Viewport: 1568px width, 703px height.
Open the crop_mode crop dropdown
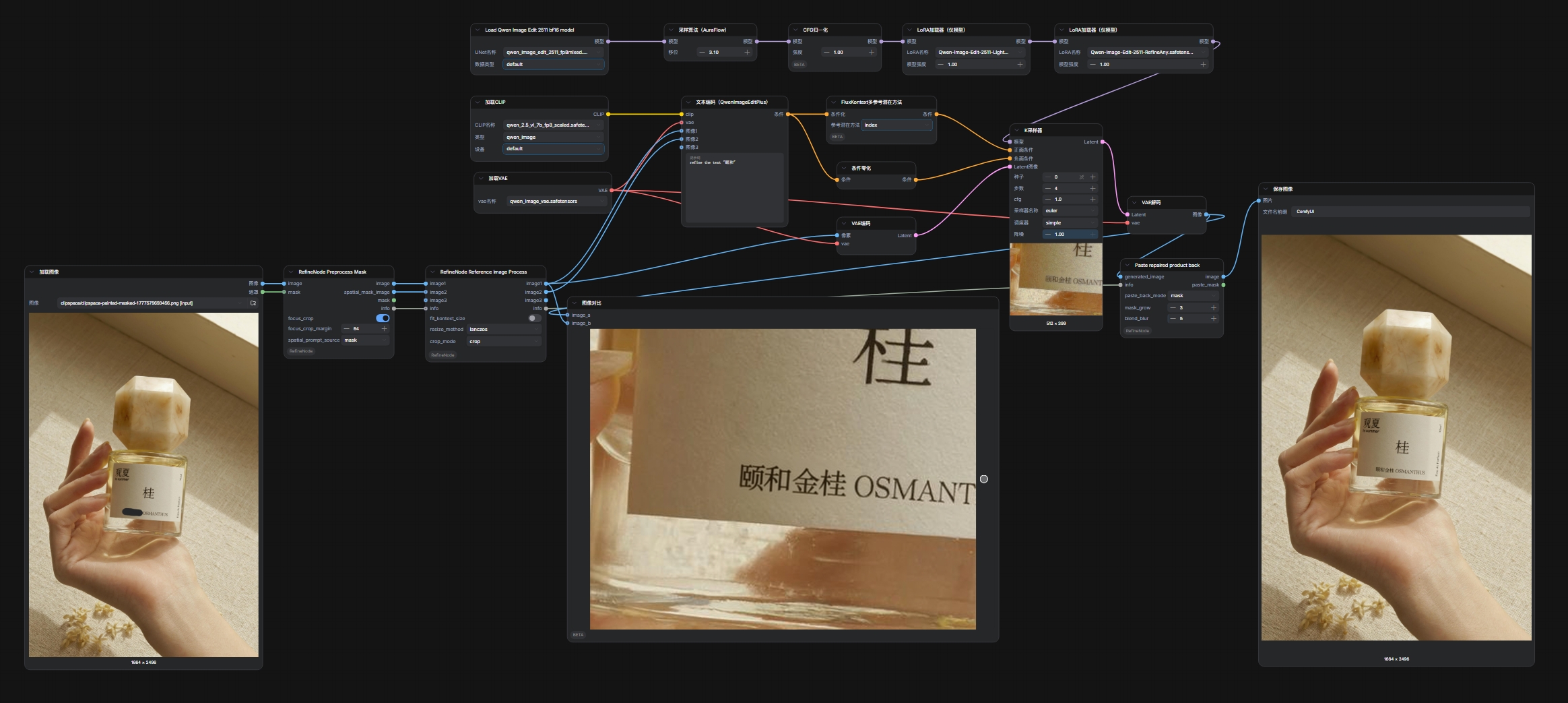tap(504, 342)
